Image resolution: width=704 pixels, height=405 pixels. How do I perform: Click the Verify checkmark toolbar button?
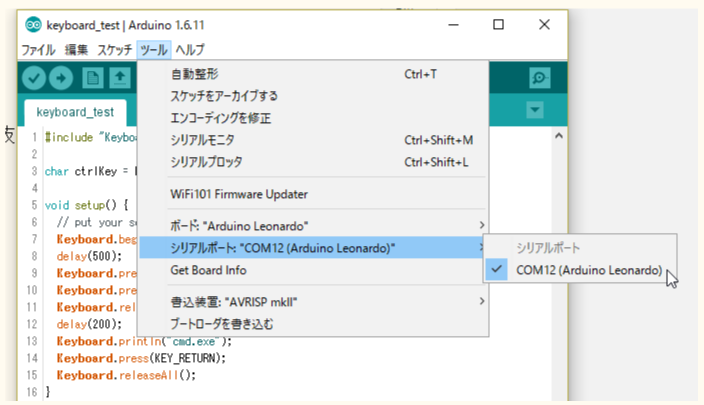[34, 78]
